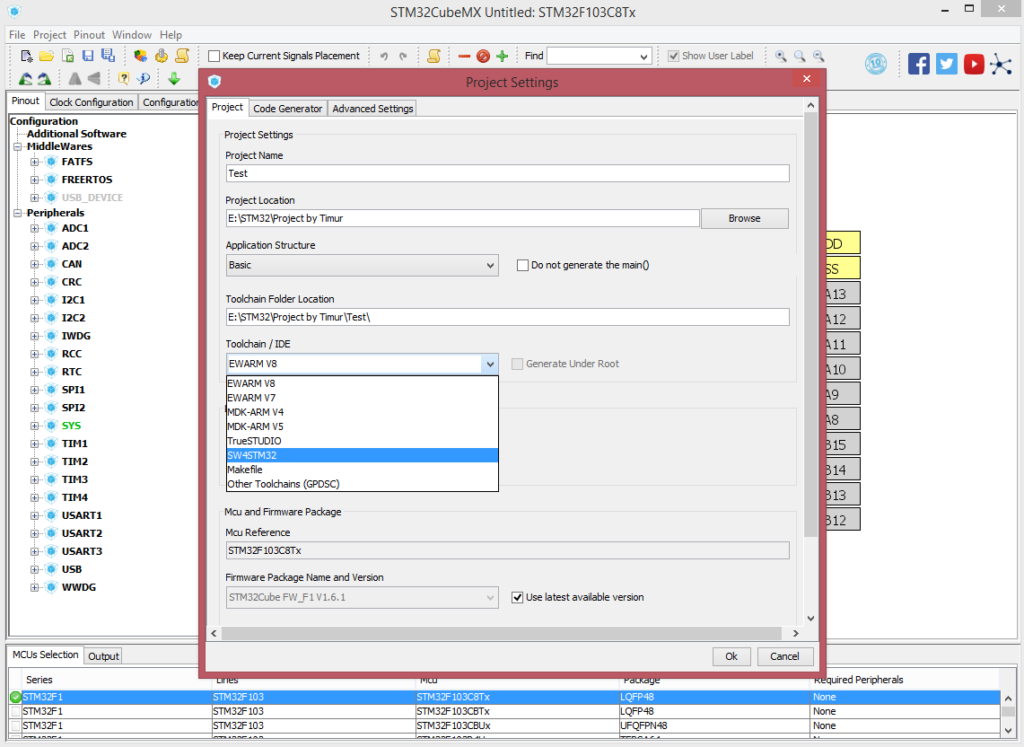Choose Makefile in the toolchain list
Viewport: 1024px width, 747px height.
point(362,470)
